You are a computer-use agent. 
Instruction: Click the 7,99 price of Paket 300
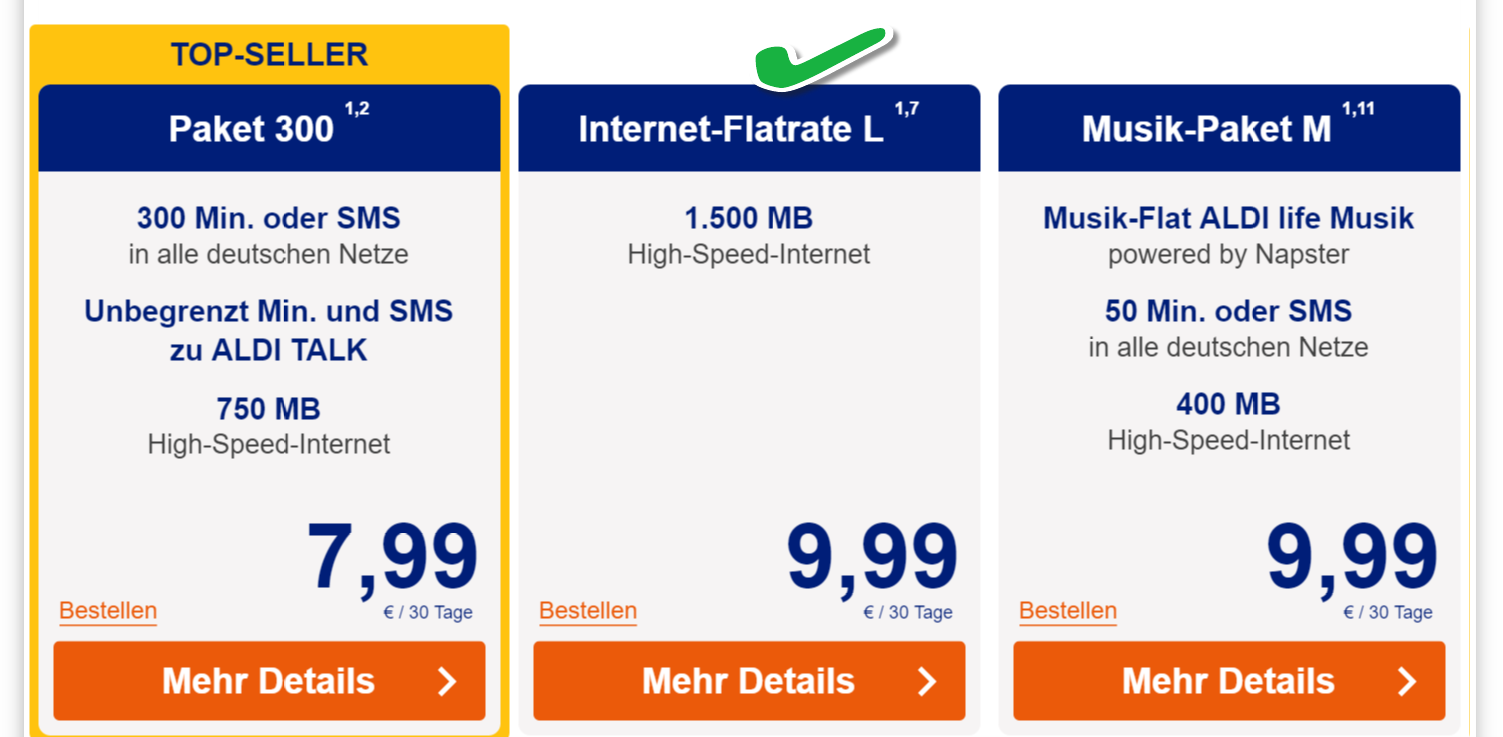(392, 558)
